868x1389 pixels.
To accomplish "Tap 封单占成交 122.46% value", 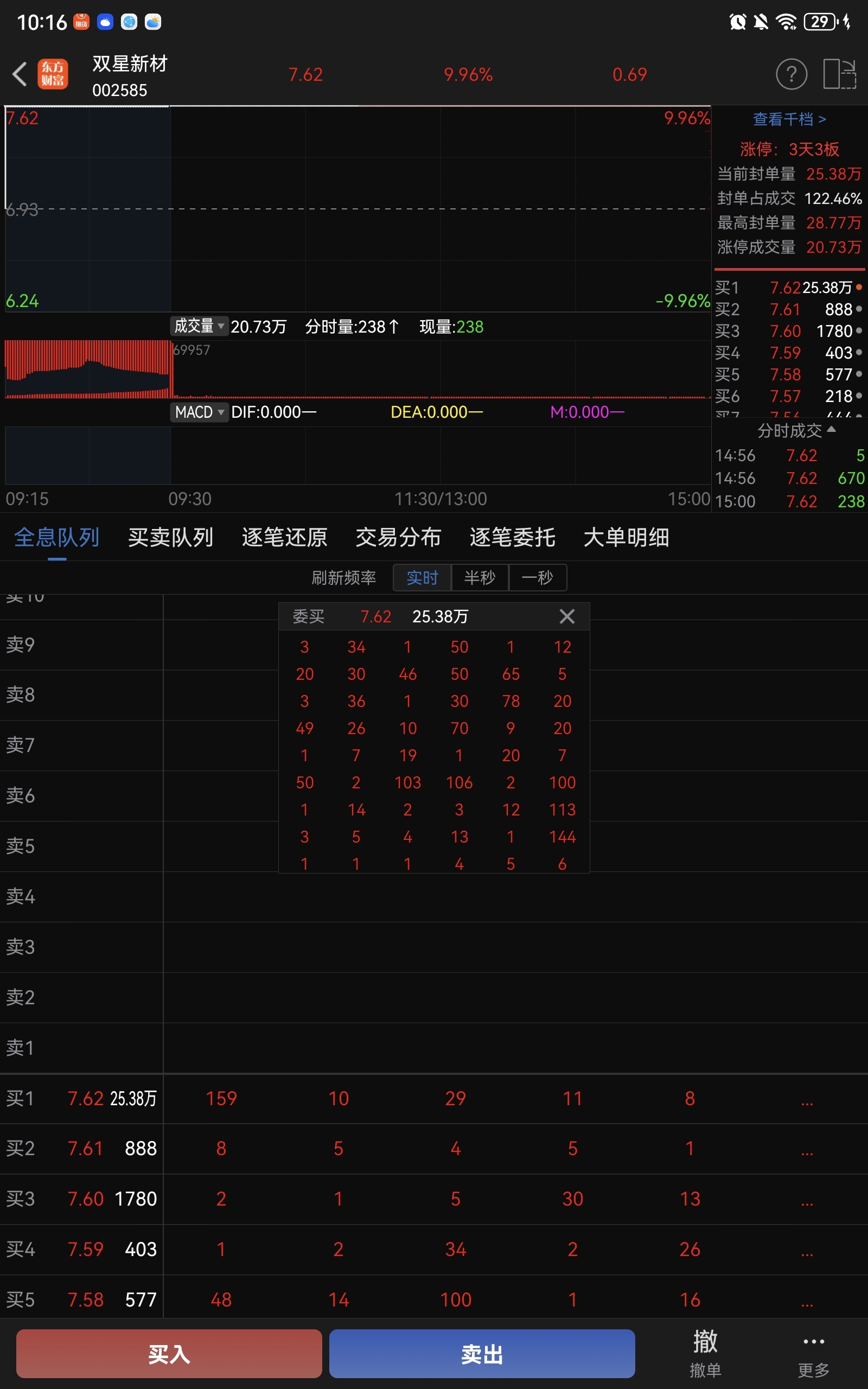I will coord(833,199).
